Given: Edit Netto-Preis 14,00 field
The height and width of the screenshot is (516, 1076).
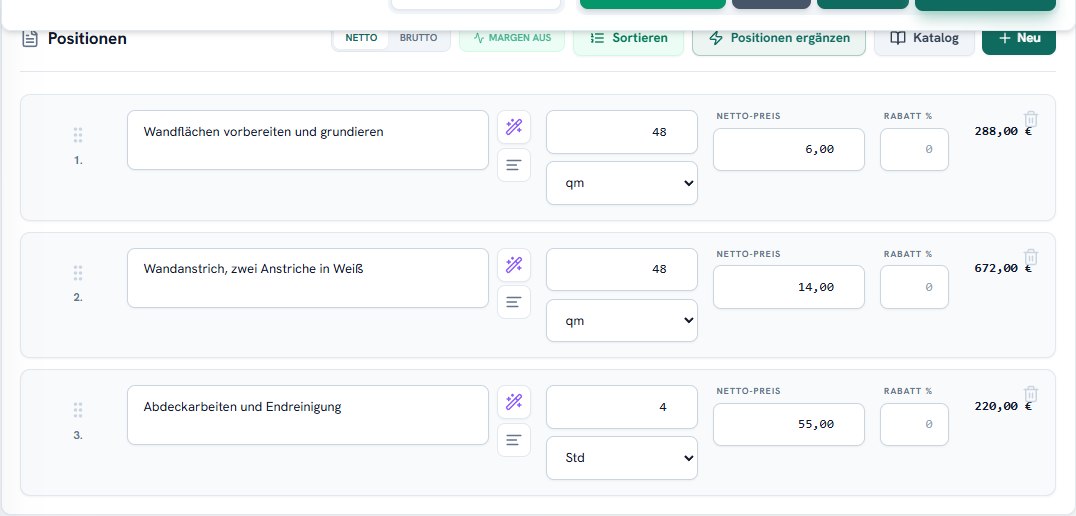Looking at the screenshot, I should pos(788,287).
